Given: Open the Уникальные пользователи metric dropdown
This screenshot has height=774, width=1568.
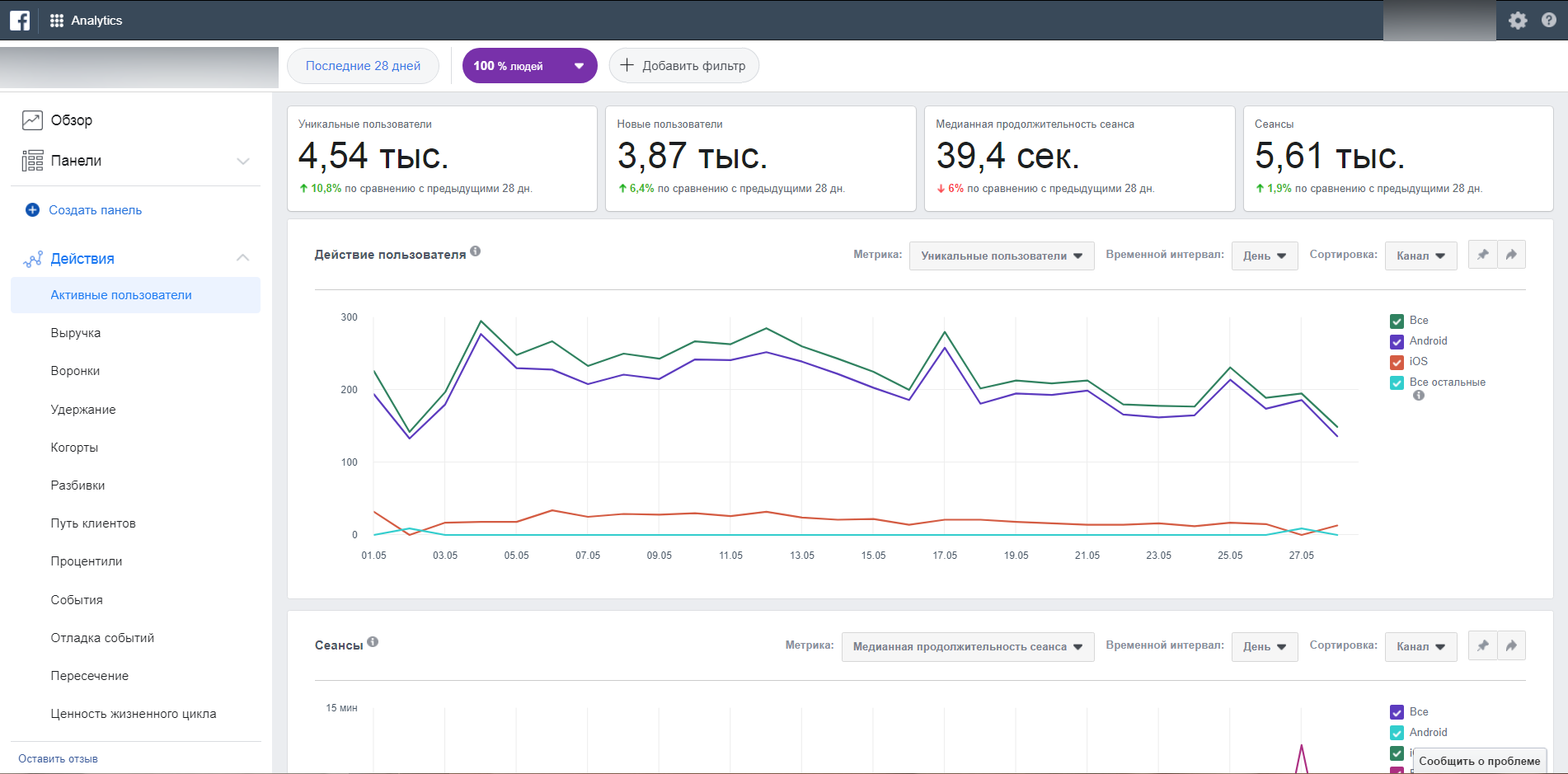Looking at the screenshot, I should 1001,256.
